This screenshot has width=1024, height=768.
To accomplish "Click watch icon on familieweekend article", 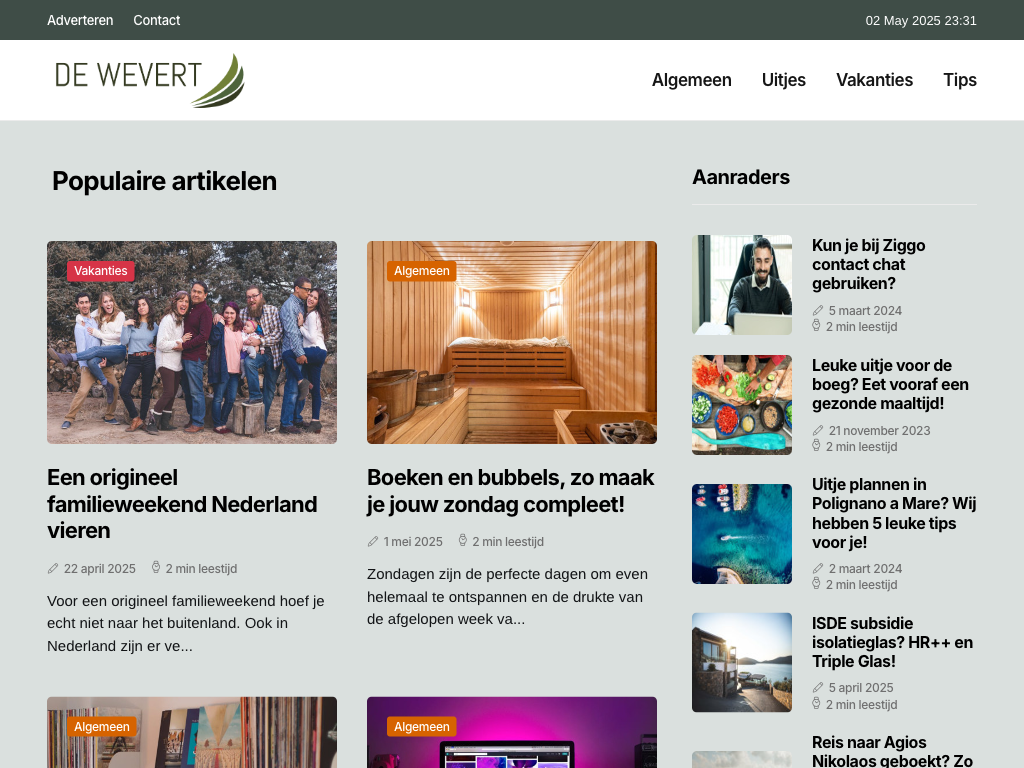I will click(x=156, y=568).
